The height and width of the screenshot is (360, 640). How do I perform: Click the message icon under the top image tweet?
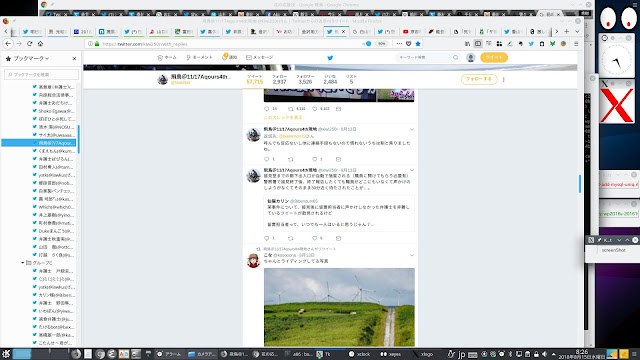point(338,109)
